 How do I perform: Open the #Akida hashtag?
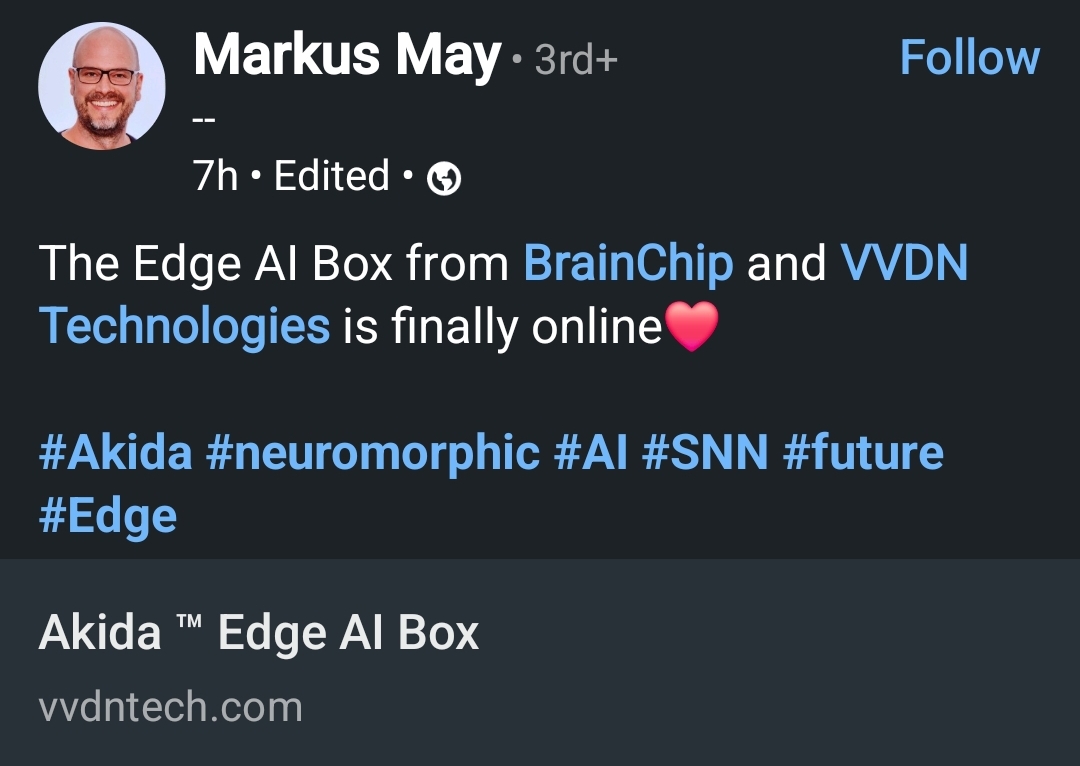point(115,452)
